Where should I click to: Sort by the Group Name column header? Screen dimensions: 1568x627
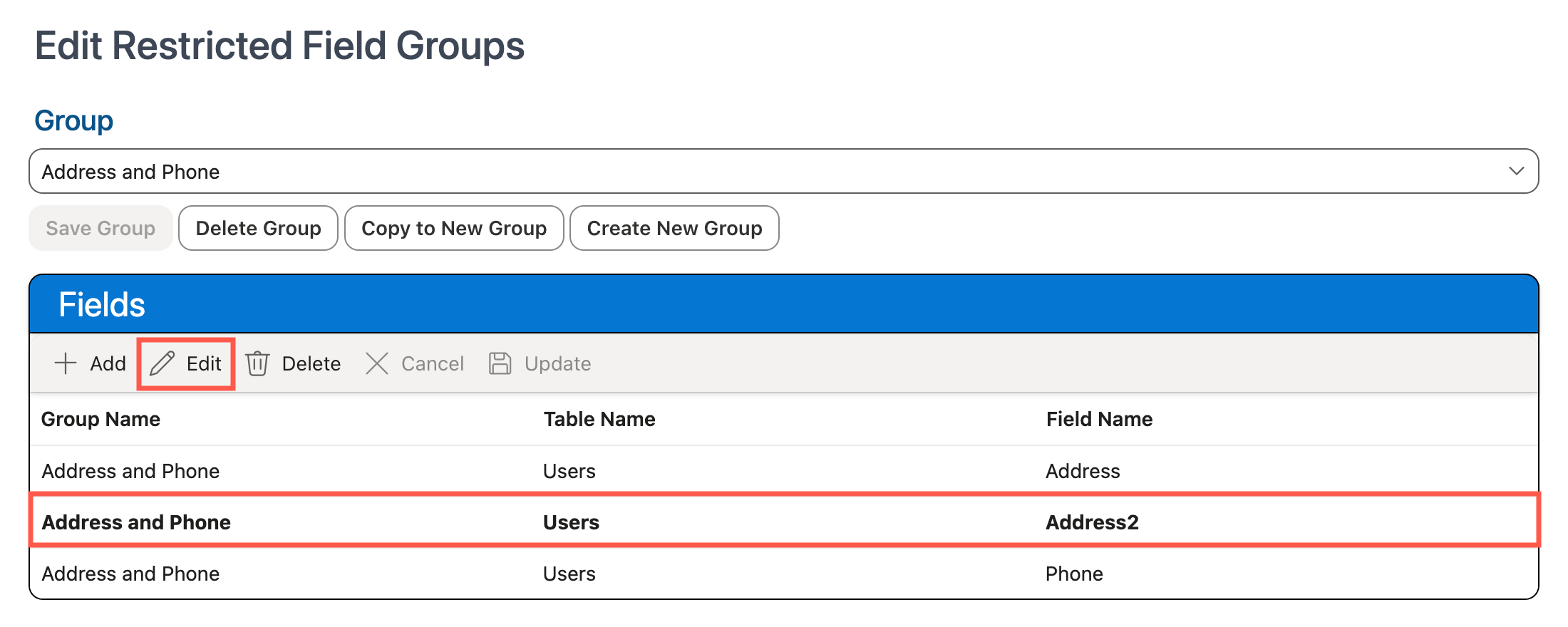(100, 419)
